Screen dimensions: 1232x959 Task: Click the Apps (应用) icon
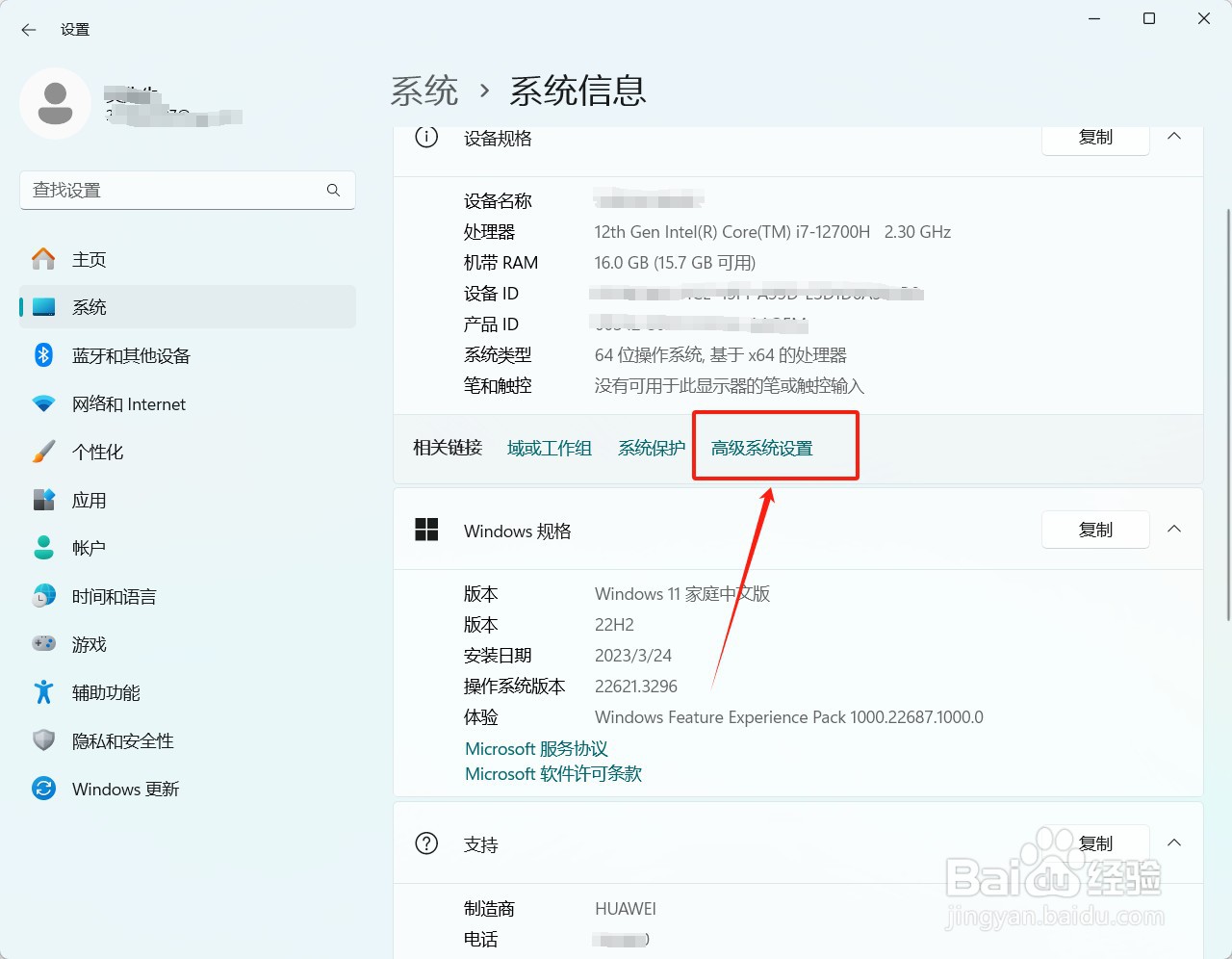(x=43, y=500)
